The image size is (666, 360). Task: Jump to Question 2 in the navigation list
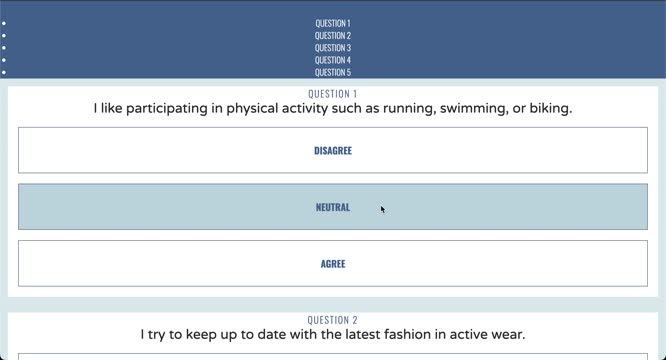[333, 36]
